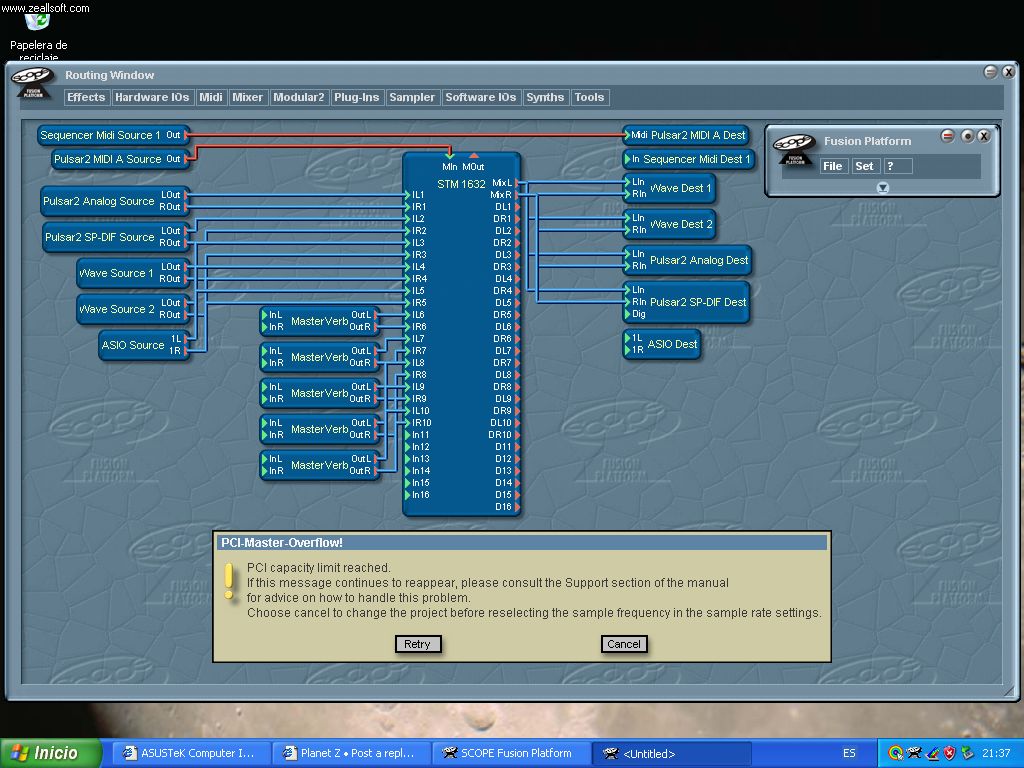
Task: Open the ? help menu in Fusion Platform
Action: pos(897,166)
